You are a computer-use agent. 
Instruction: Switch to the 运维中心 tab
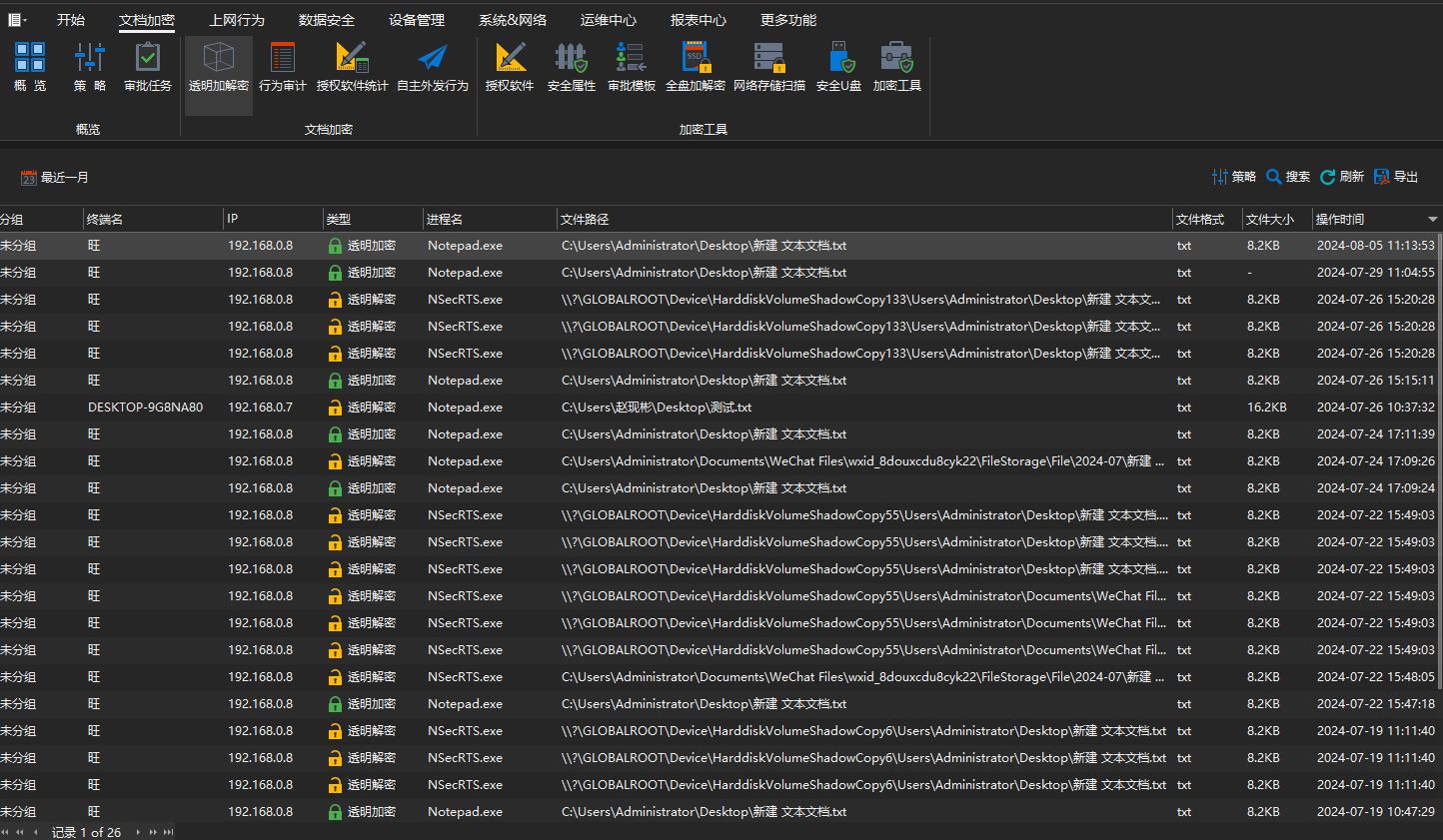coord(609,20)
